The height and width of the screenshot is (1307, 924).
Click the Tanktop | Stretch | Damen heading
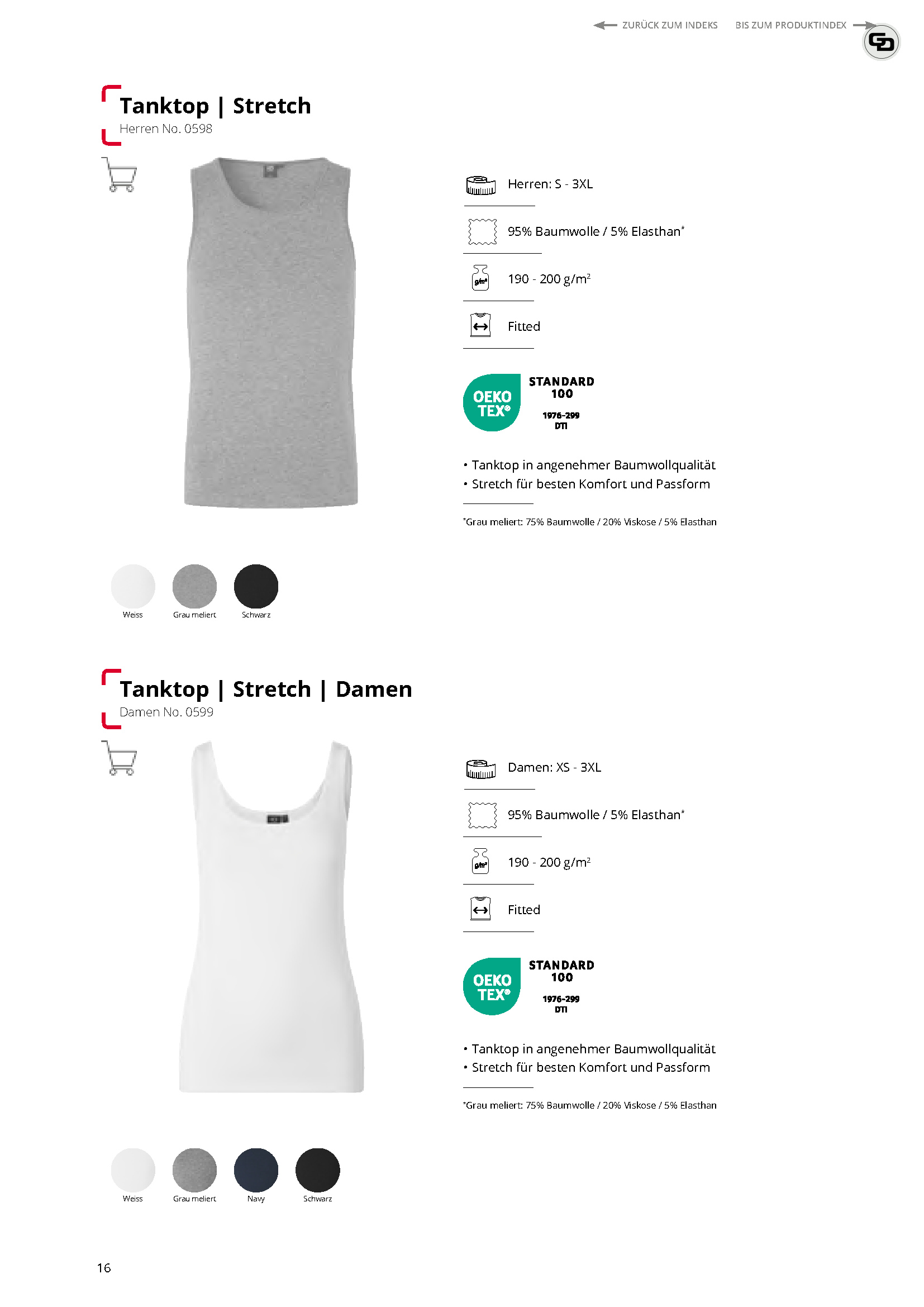[x=266, y=689]
